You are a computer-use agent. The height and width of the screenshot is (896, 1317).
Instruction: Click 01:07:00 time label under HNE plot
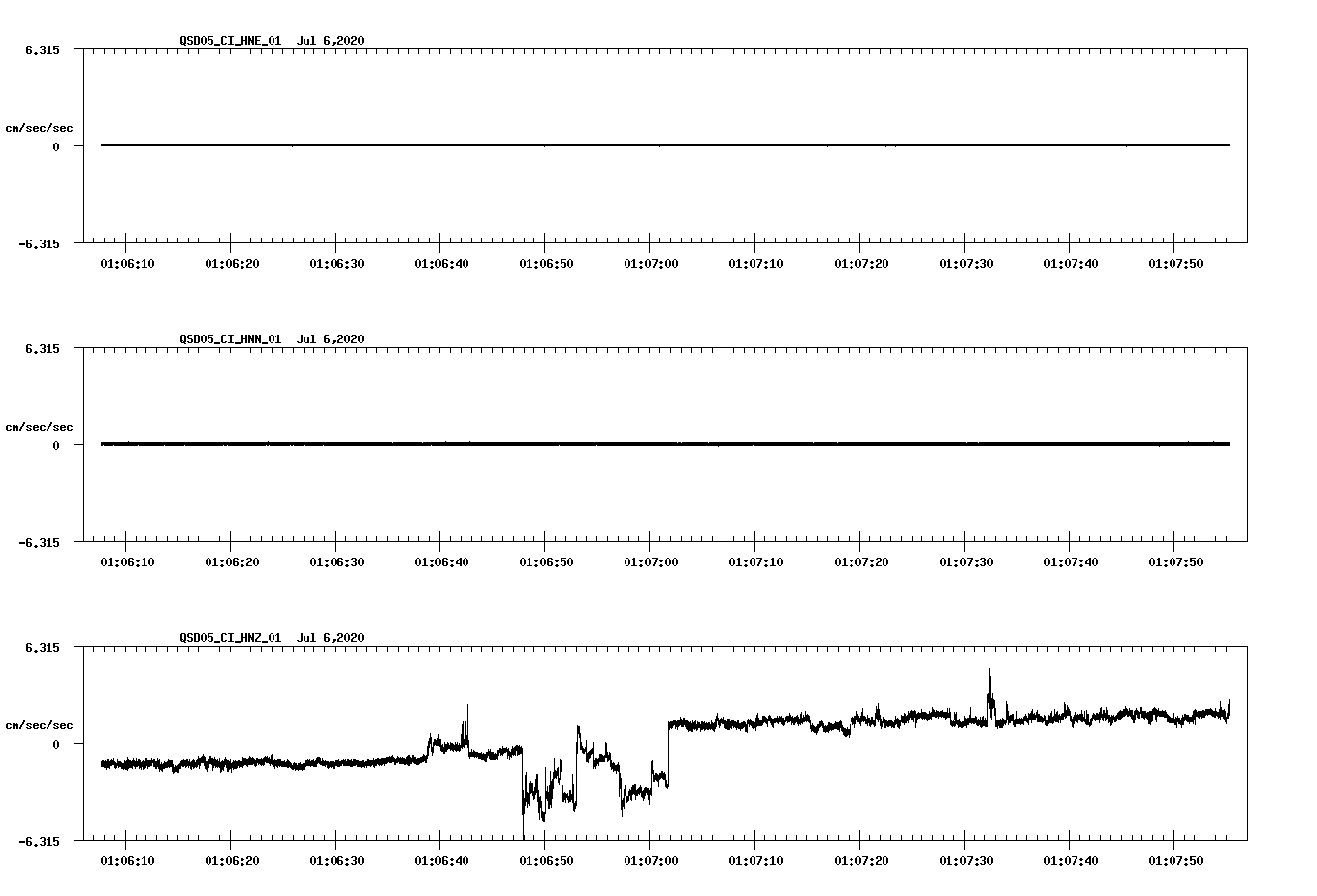click(650, 263)
